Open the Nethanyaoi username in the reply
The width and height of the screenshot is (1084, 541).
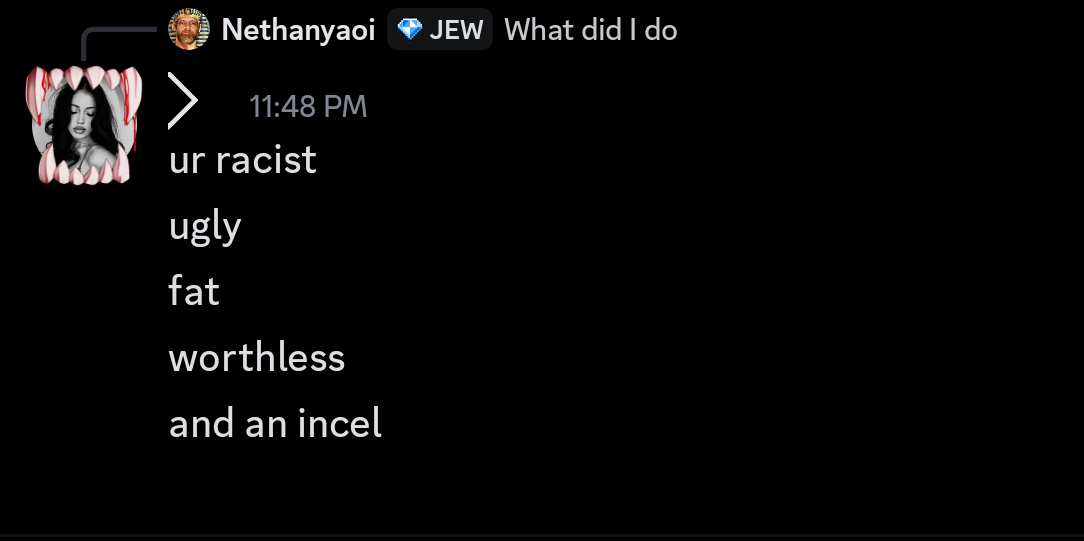298,30
